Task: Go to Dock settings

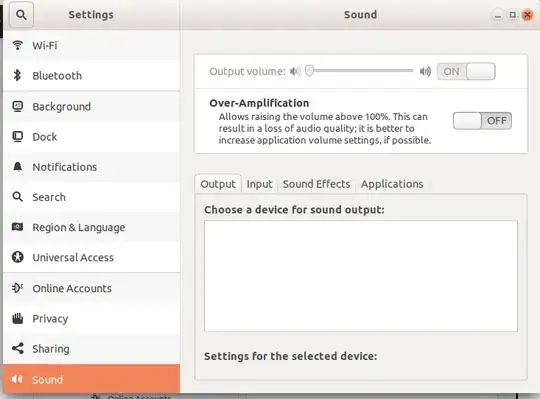Action: coord(92,137)
